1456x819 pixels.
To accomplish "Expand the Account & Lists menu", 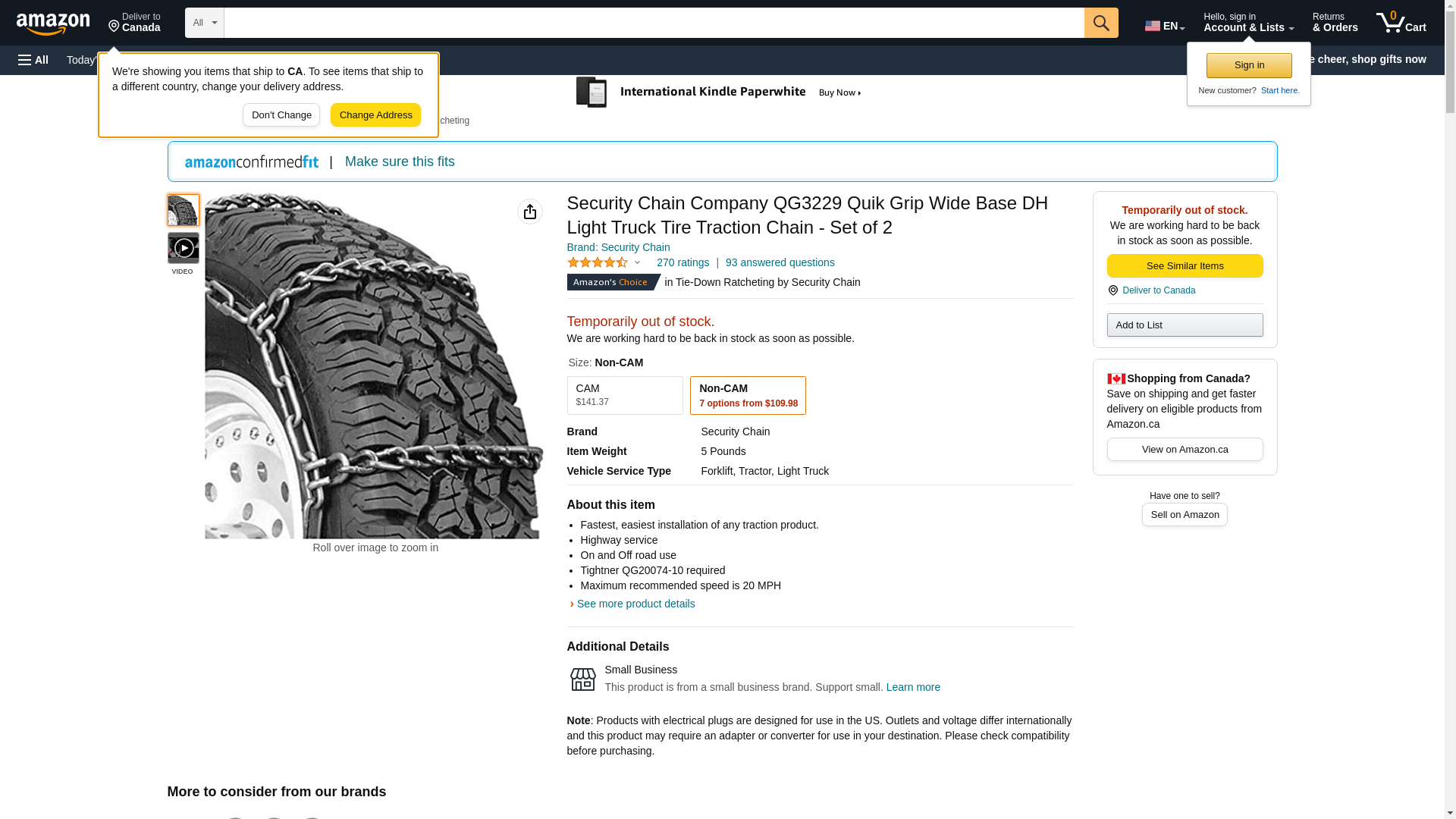I will (1248, 23).
